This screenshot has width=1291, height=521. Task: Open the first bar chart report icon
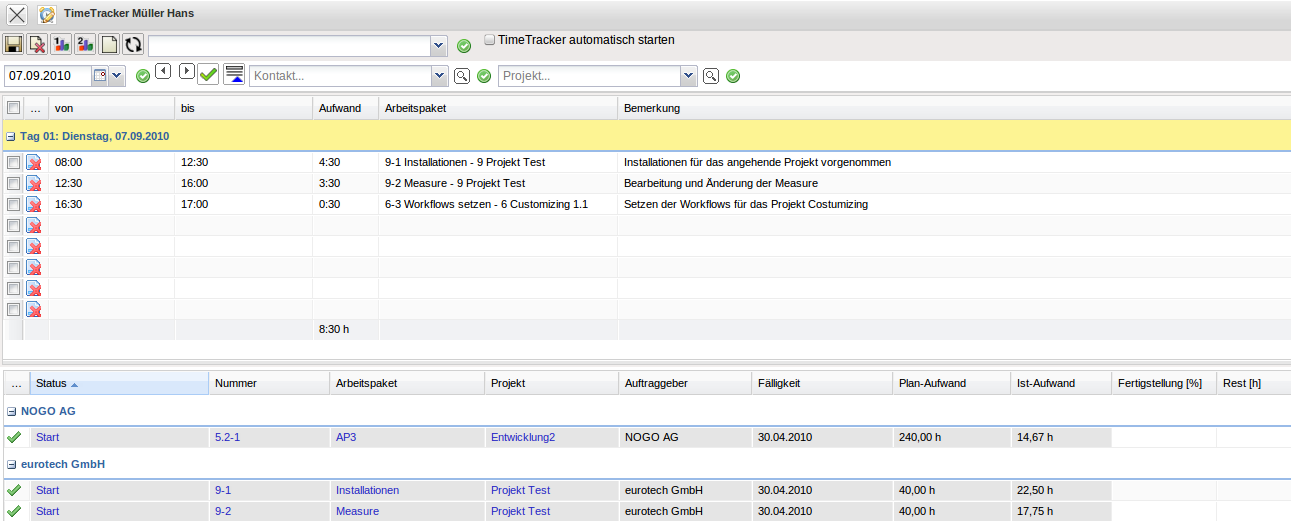pyautogui.click(x=61, y=45)
